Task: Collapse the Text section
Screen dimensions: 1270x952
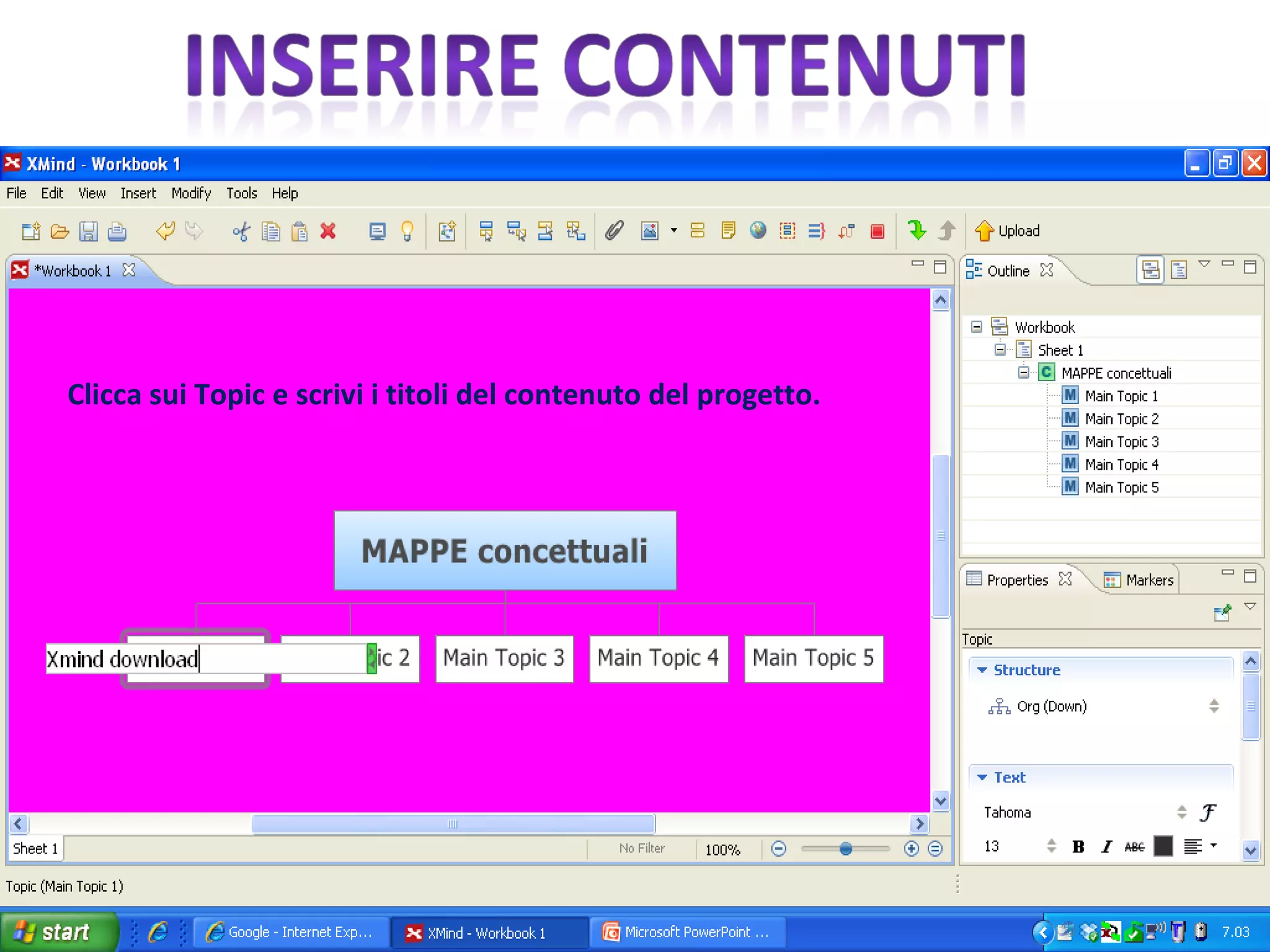Action: (x=982, y=777)
